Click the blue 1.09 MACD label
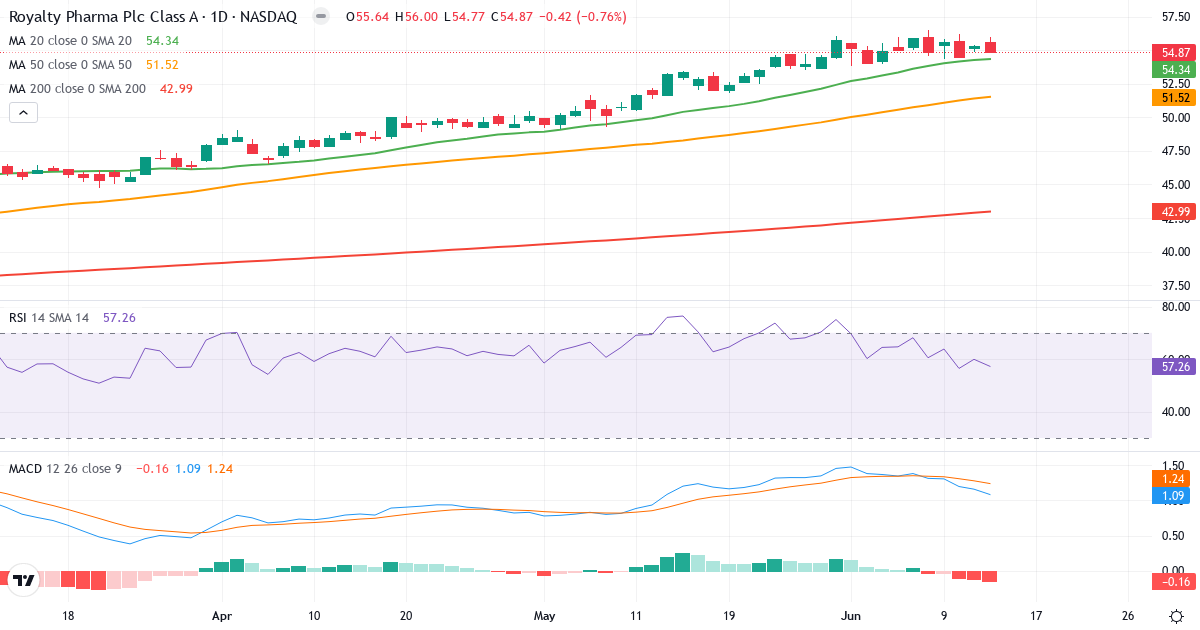 tap(1172, 495)
